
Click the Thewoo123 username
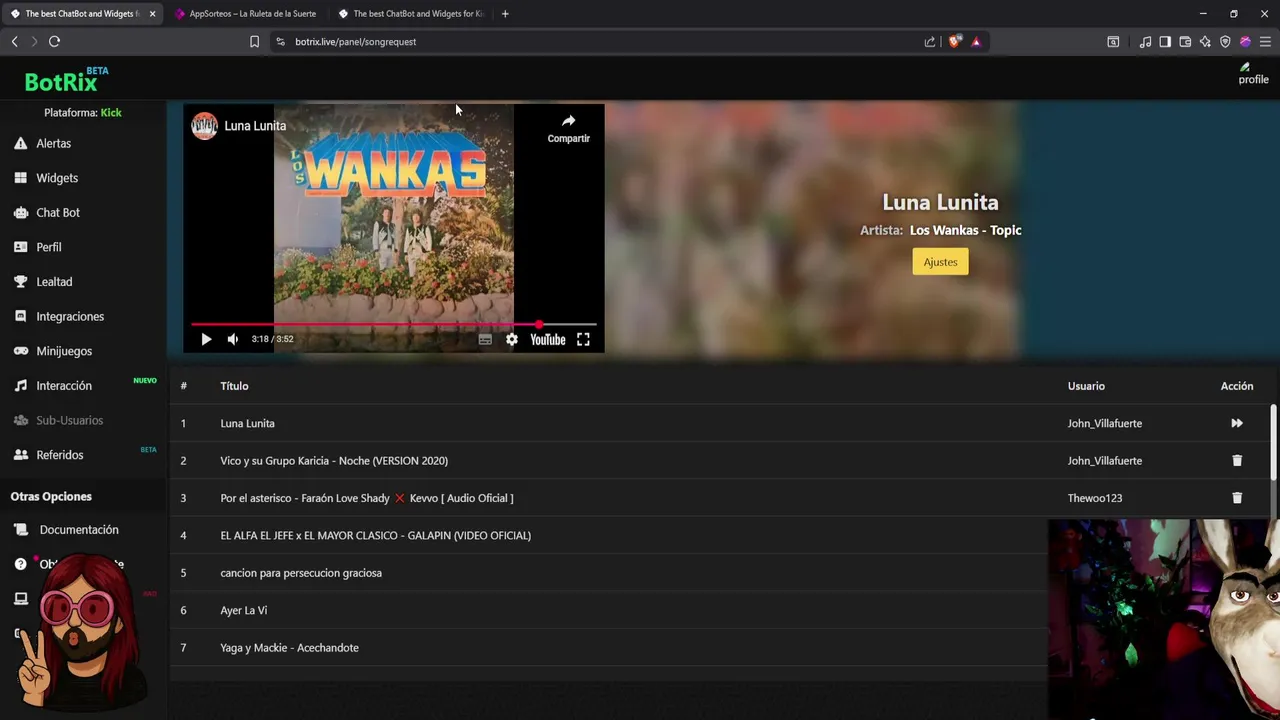1094,498
